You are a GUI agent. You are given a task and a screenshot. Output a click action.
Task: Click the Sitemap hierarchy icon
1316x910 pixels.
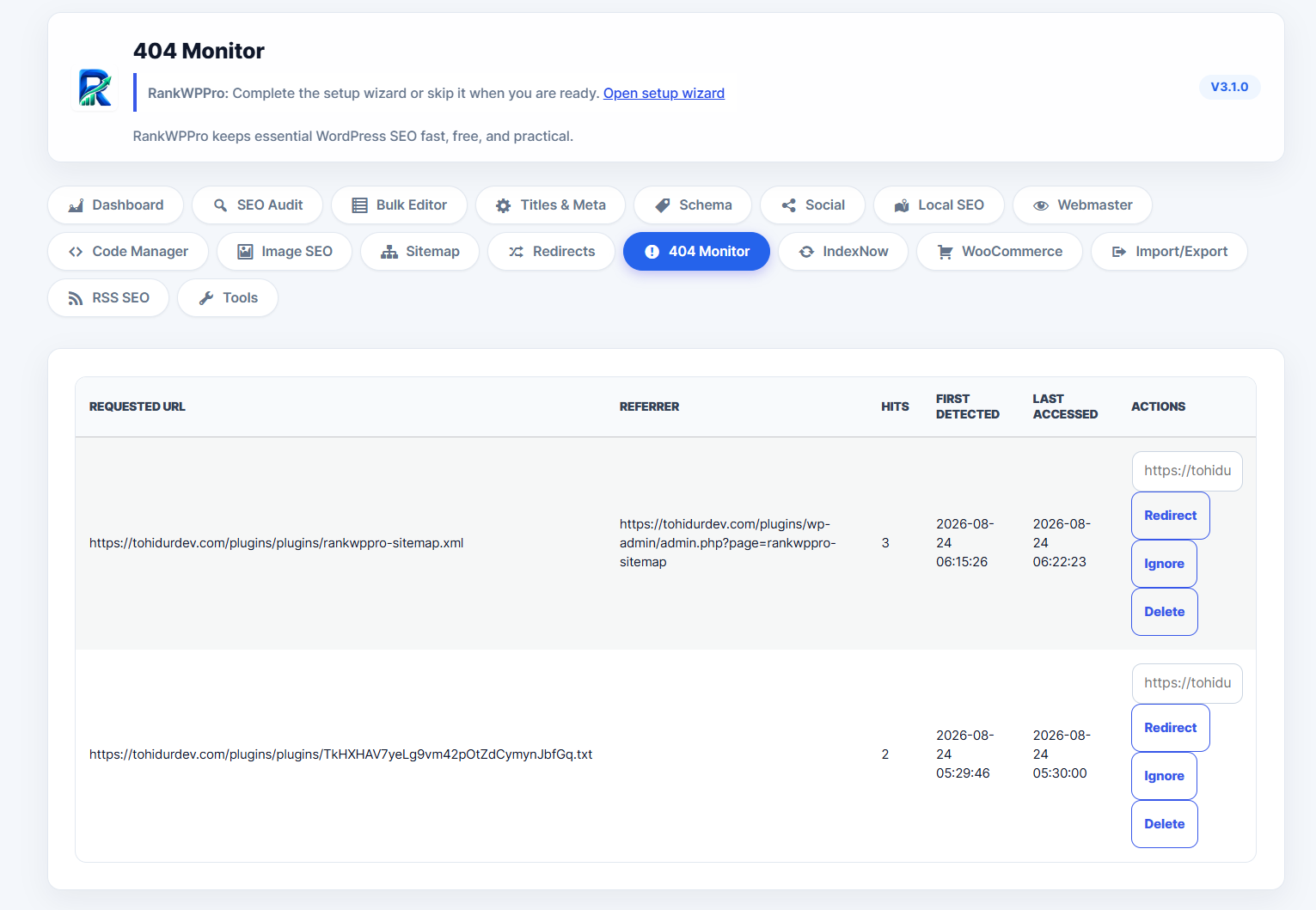pos(389,252)
